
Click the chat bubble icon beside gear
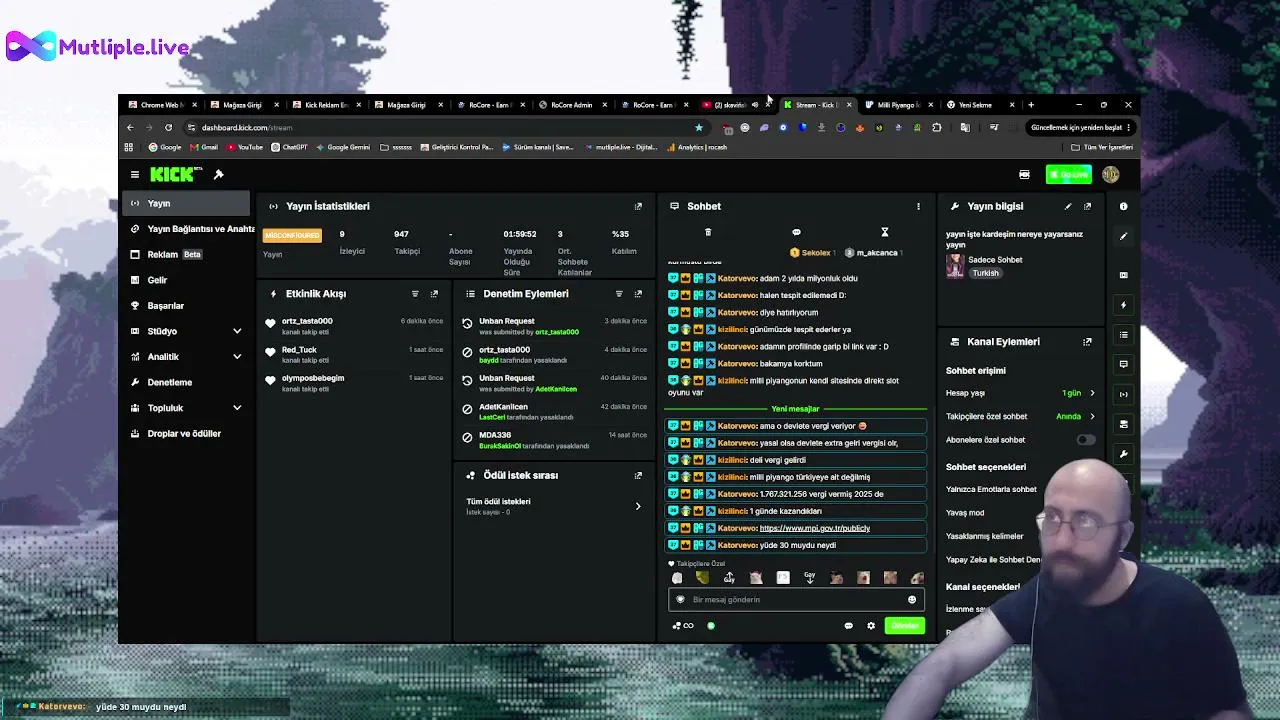[x=848, y=626]
